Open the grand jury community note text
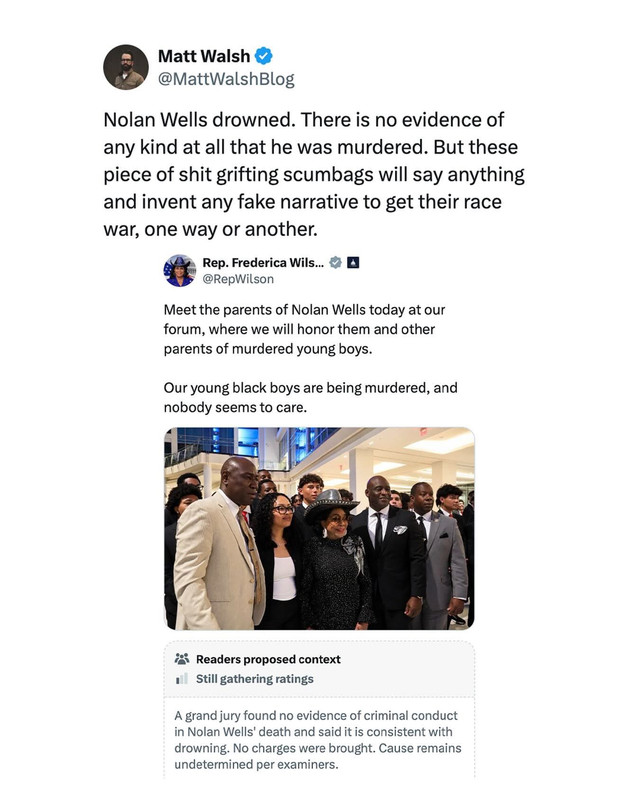 [317, 740]
